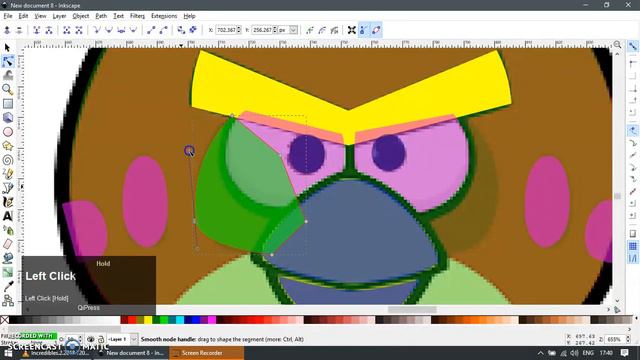Open the px units dropdown
Viewport: 640px width, 360px height.
[x=293, y=30]
